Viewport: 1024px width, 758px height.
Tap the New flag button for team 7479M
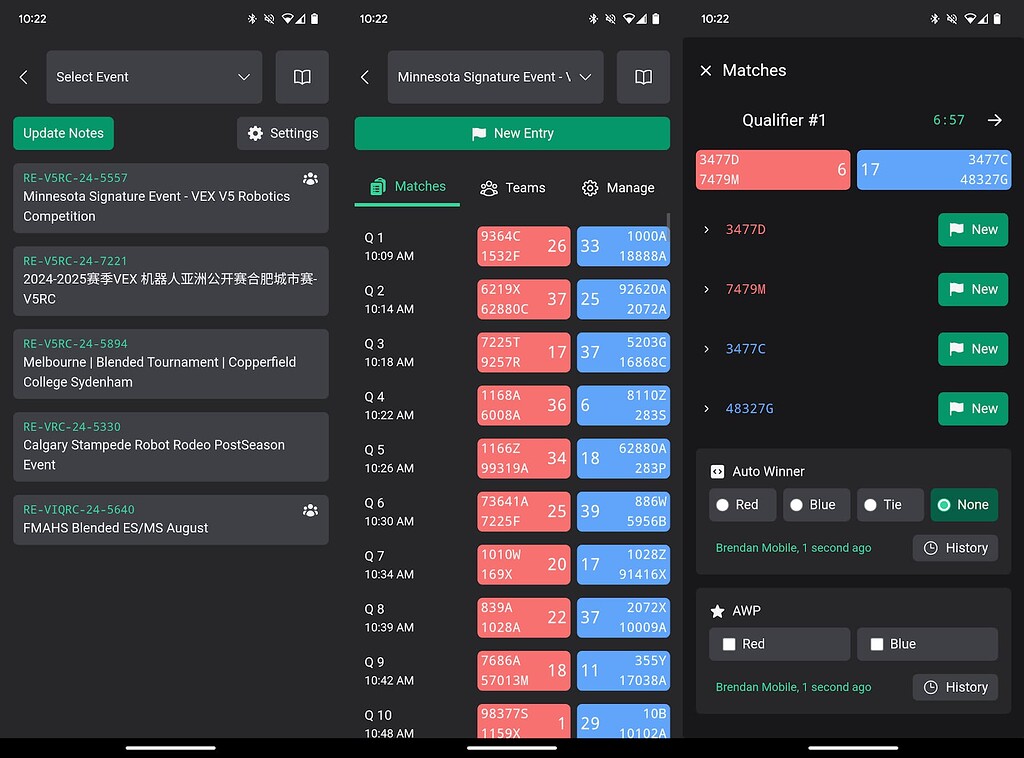pyautogui.click(x=972, y=289)
